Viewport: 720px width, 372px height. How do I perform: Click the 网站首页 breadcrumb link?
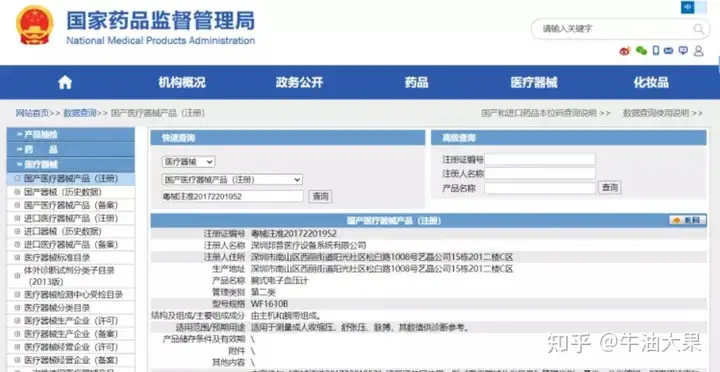[x=32, y=113]
